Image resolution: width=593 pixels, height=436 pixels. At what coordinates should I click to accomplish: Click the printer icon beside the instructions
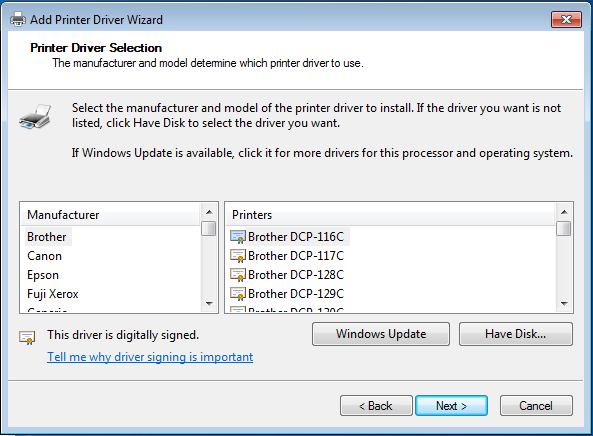[x=35, y=116]
